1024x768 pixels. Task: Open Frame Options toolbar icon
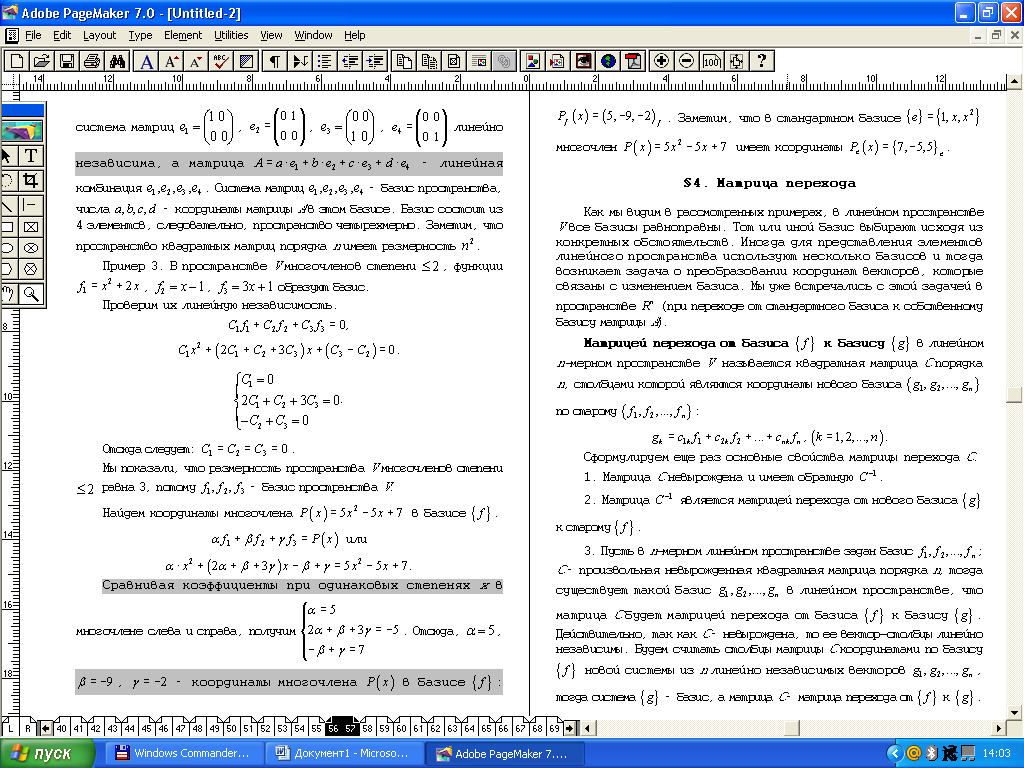[454, 61]
